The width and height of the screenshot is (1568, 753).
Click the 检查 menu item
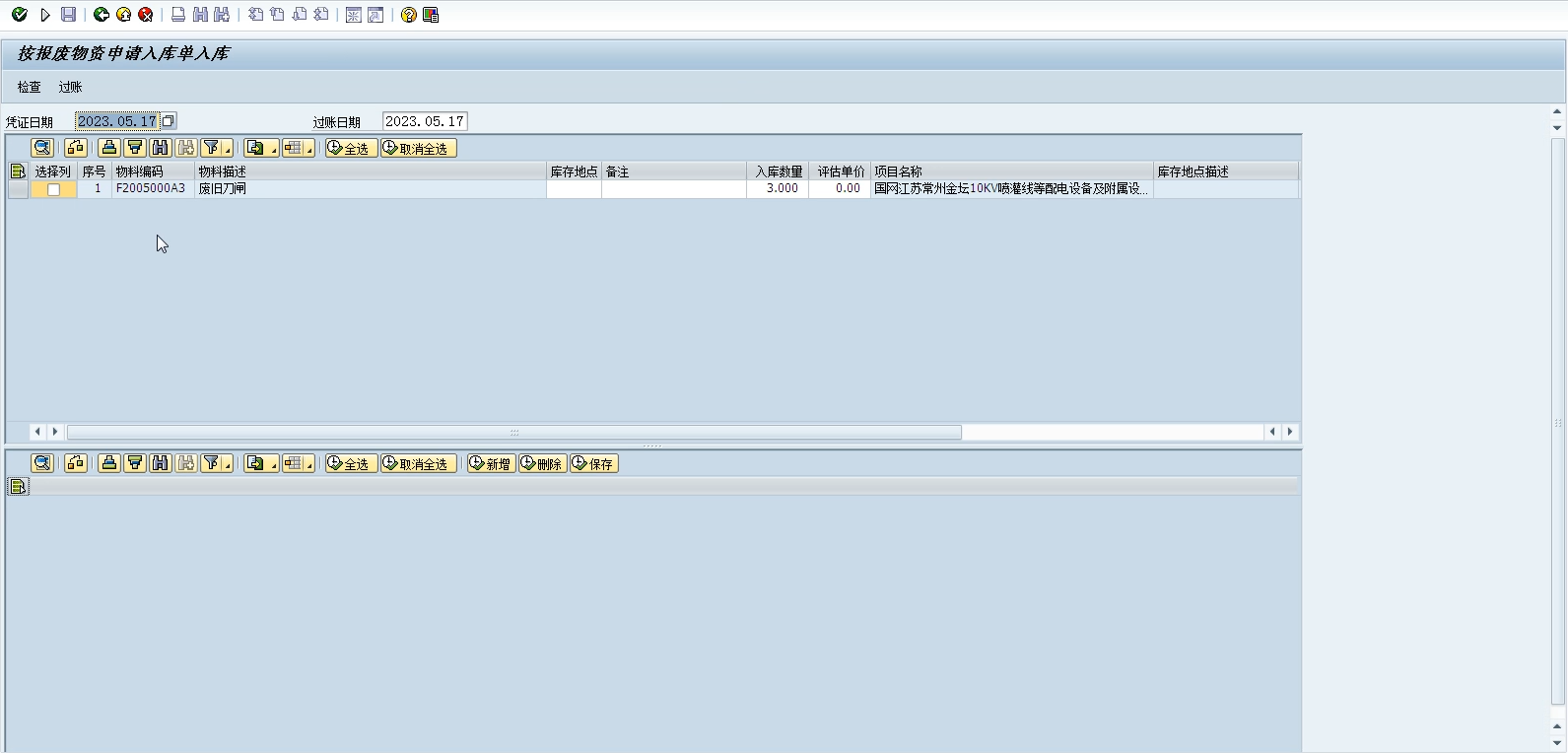[x=30, y=87]
